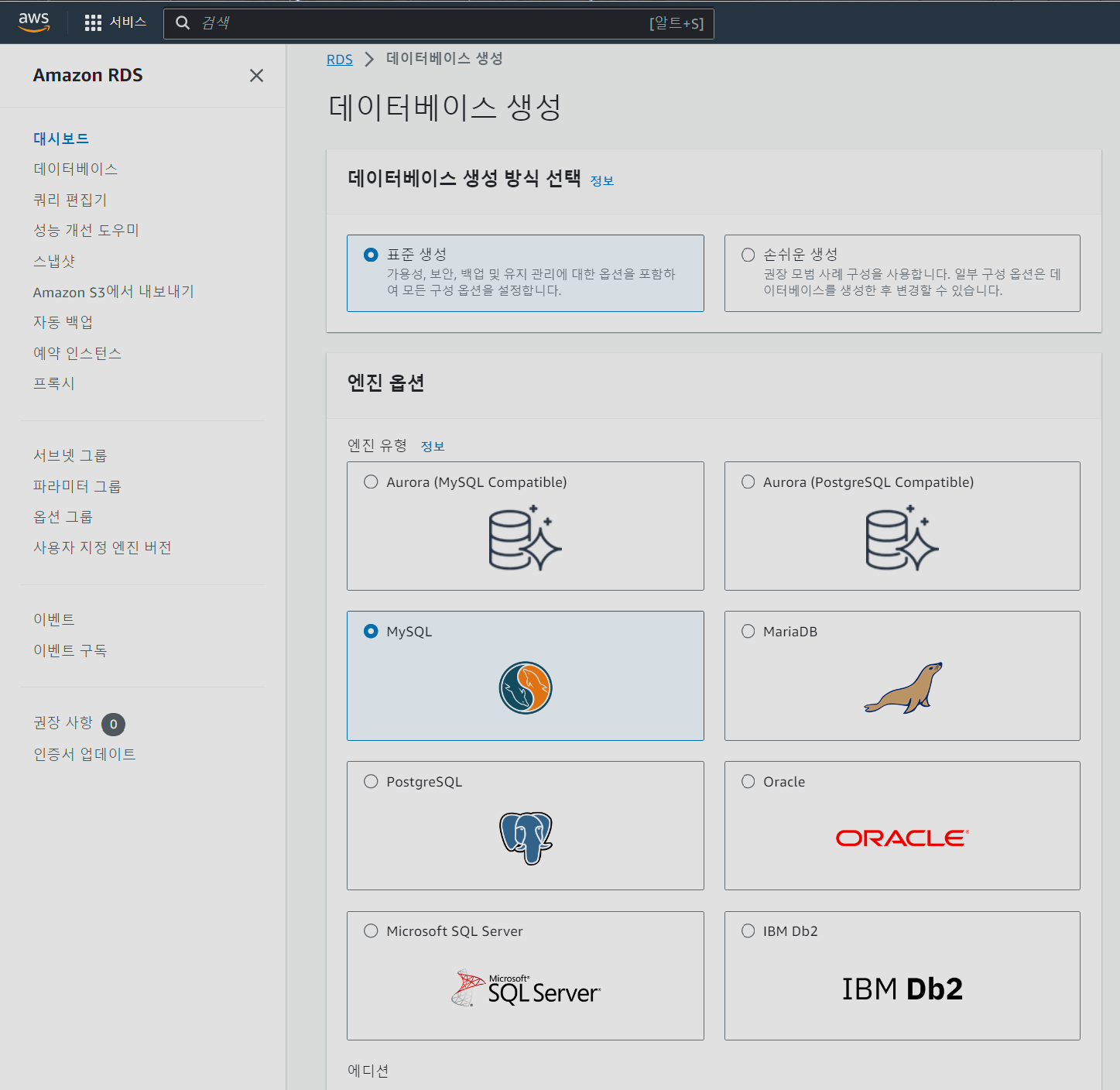Click the IBM Db2 logo
The image size is (1120, 1090).
click(x=903, y=989)
